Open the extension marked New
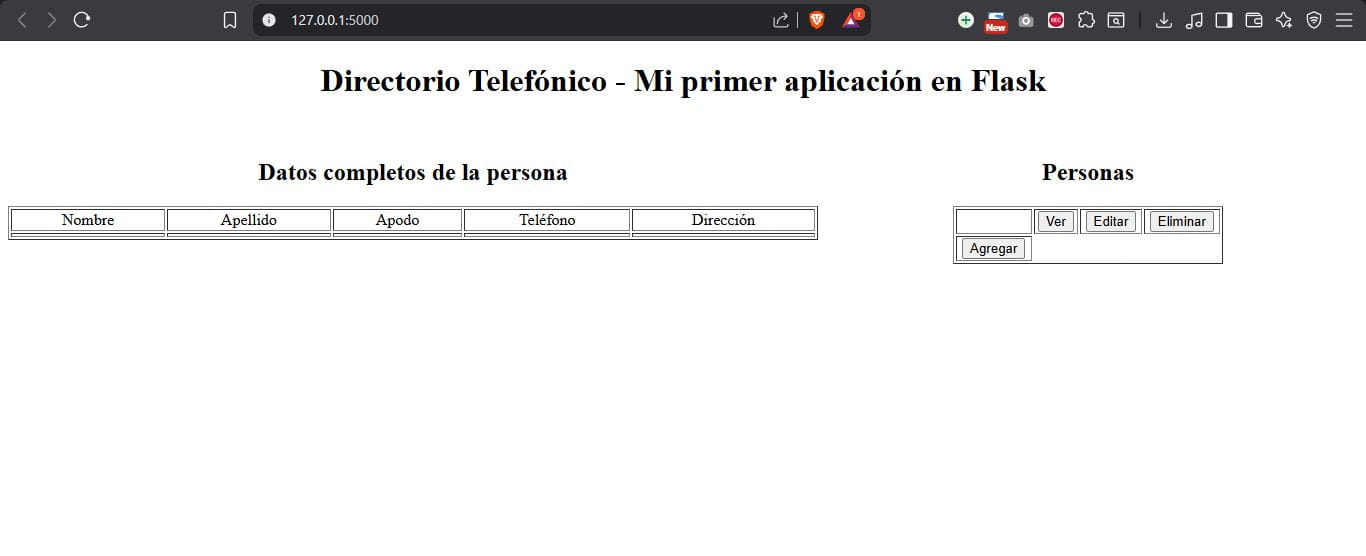 tap(996, 22)
